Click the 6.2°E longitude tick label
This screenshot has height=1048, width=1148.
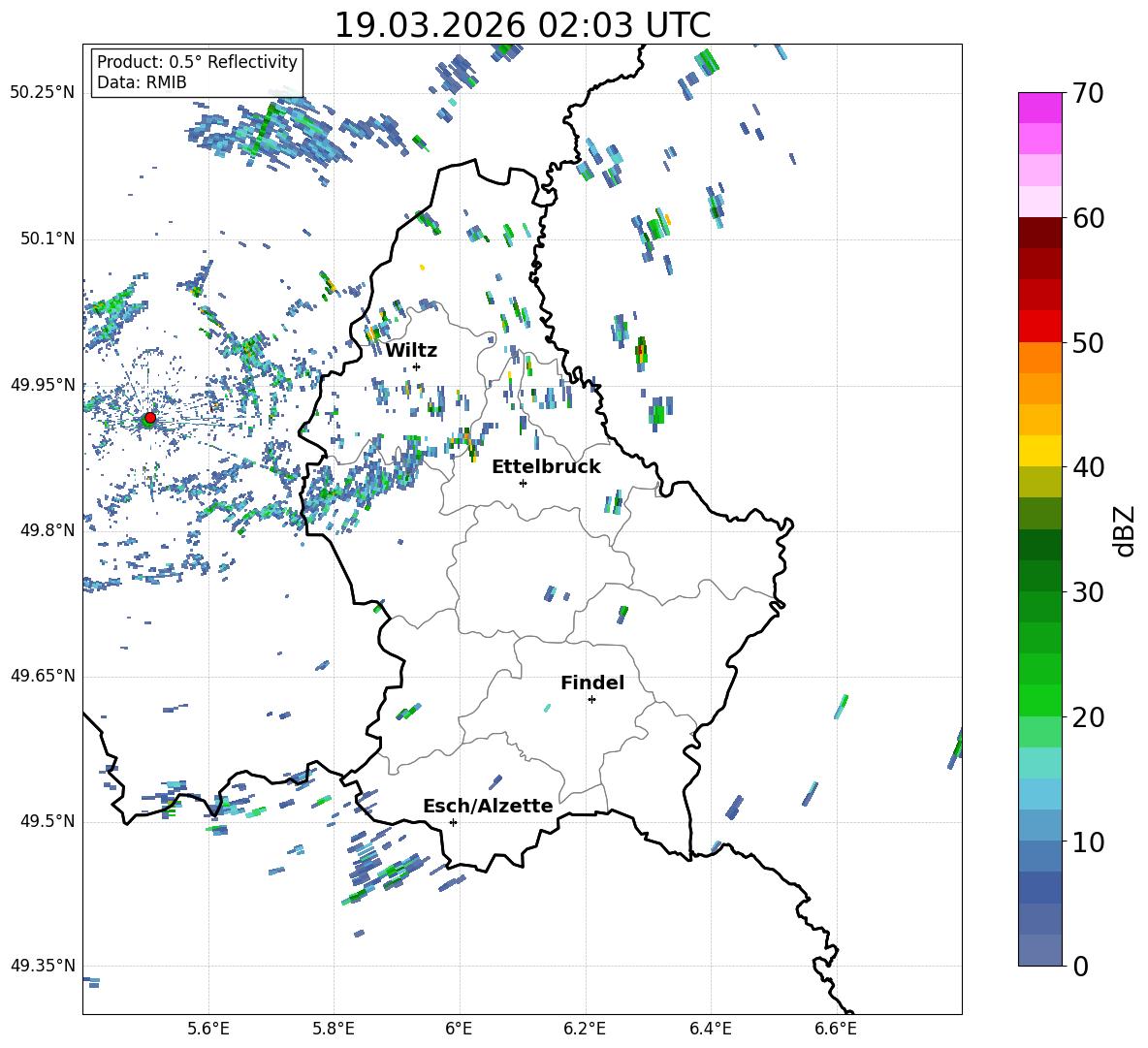coord(585,1029)
